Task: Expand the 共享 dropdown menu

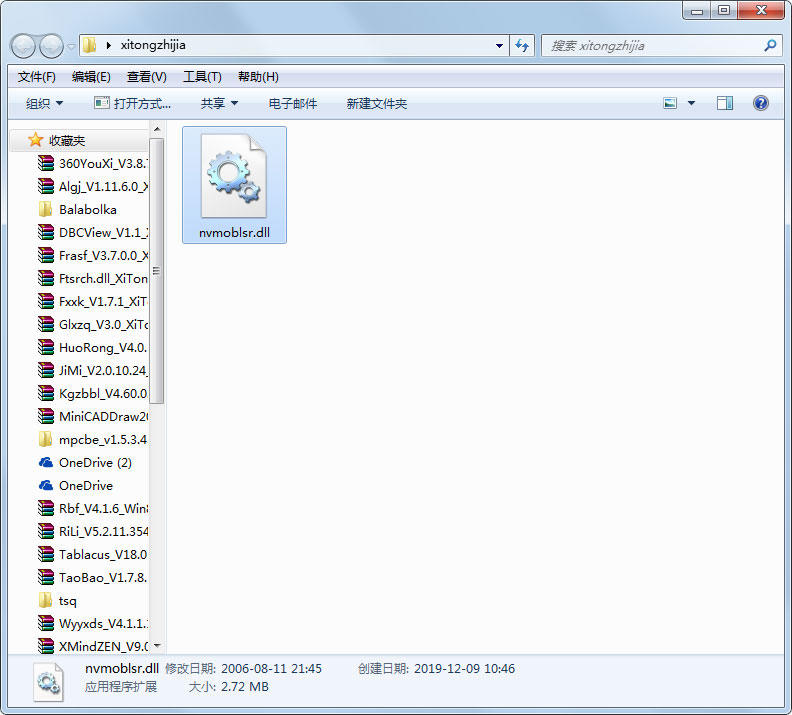Action: click(219, 103)
